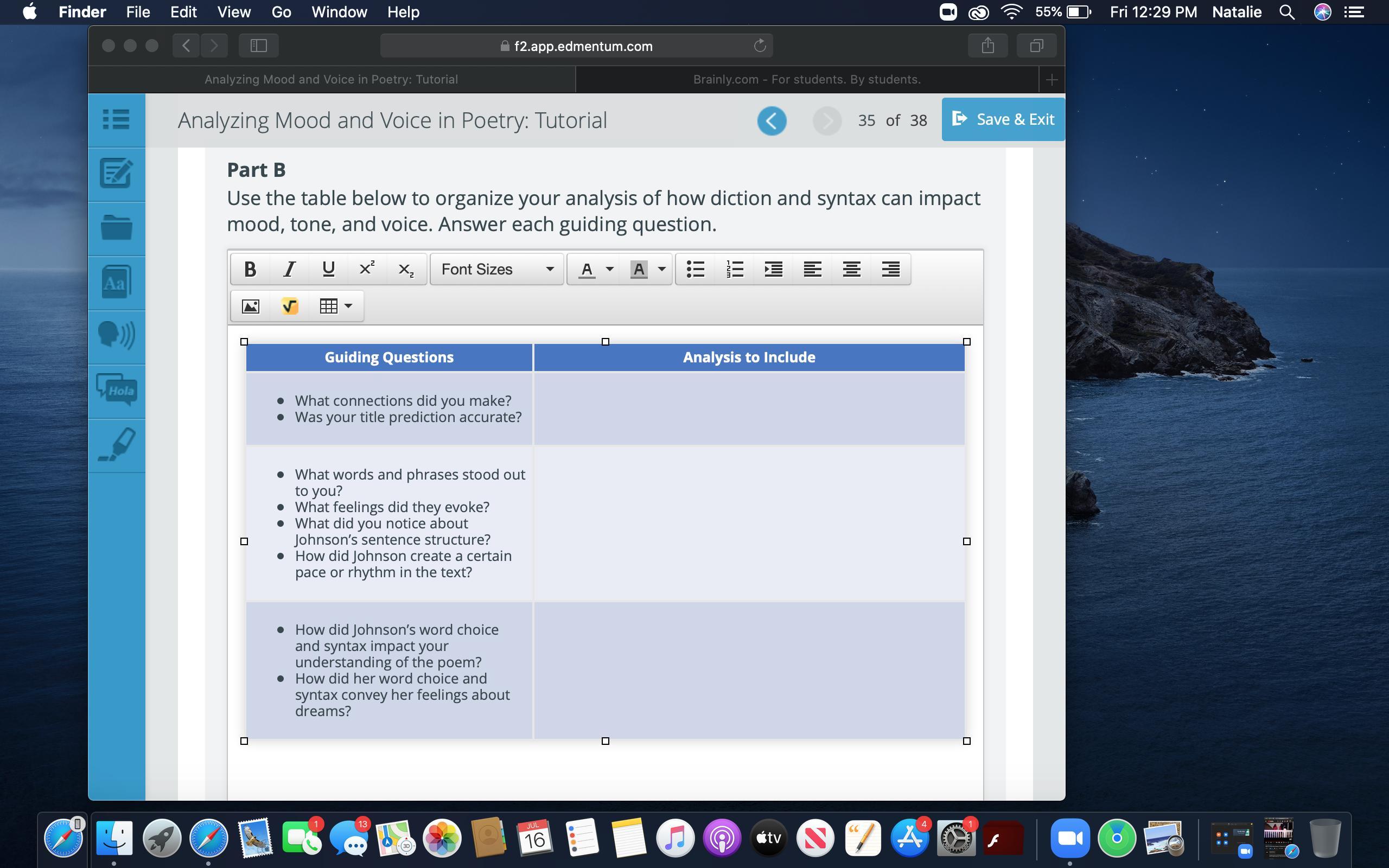Screen dimensions: 1389x868
Task: Insert an image using image icon
Action: [x=251, y=306]
